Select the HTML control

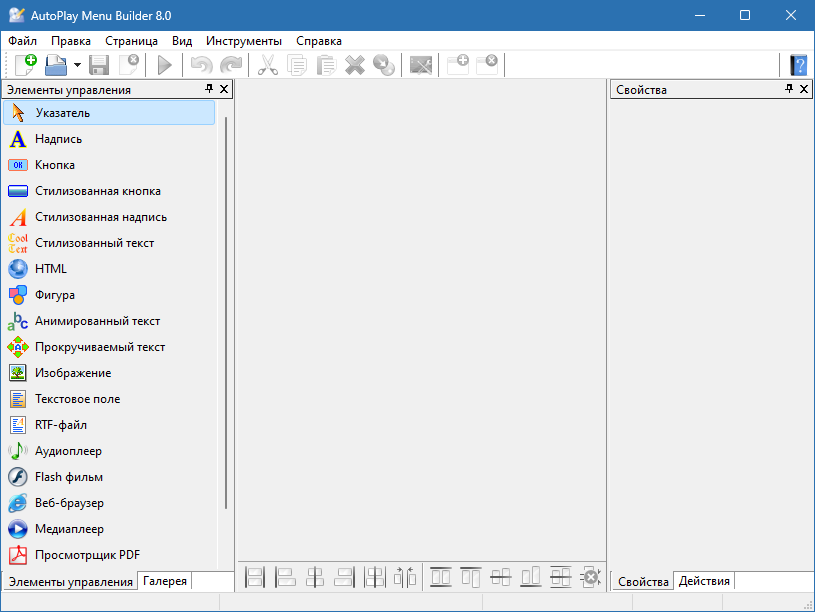(x=109, y=269)
